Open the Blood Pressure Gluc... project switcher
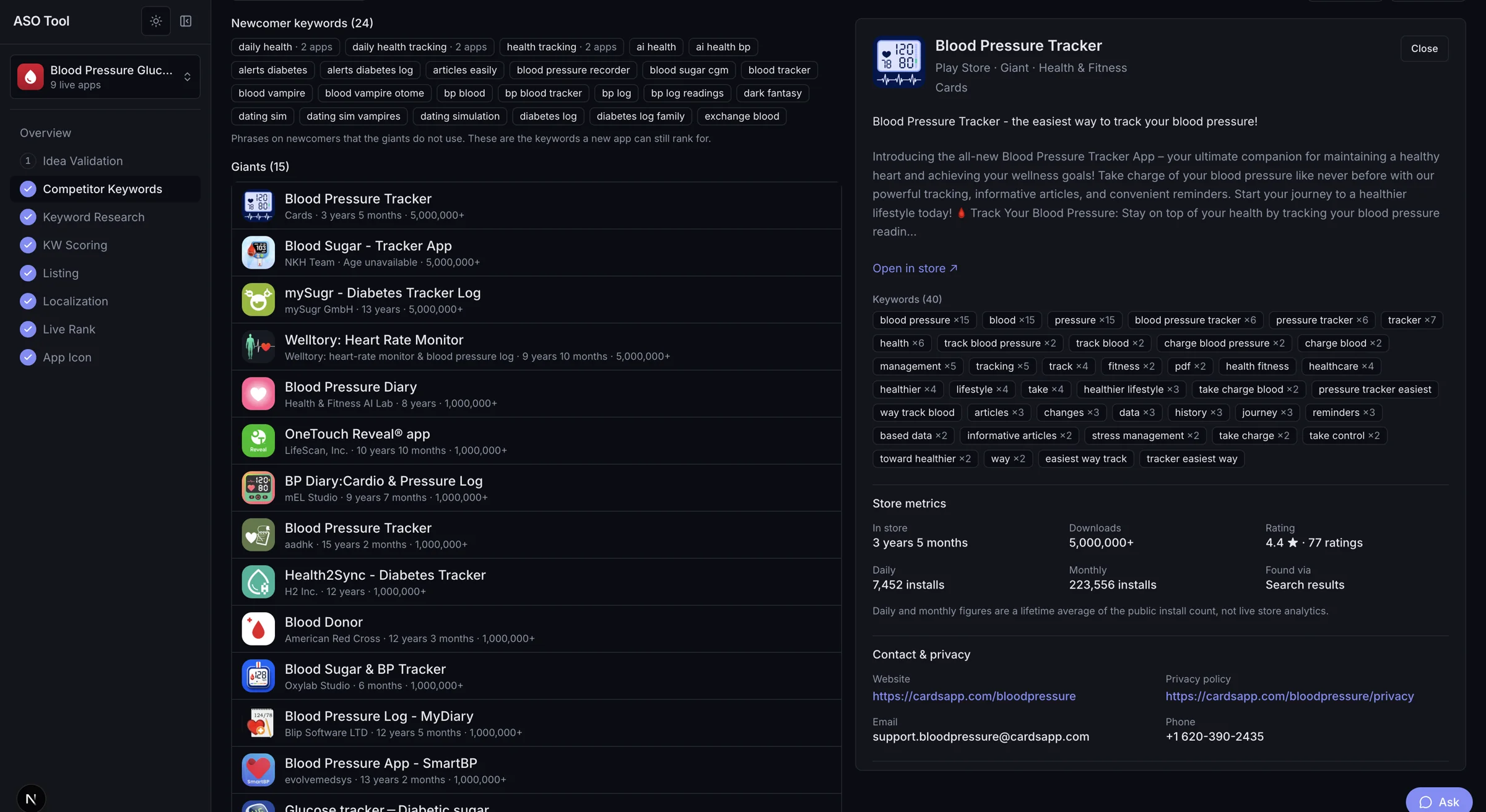Viewport: 1486px width, 812px height. click(105, 77)
